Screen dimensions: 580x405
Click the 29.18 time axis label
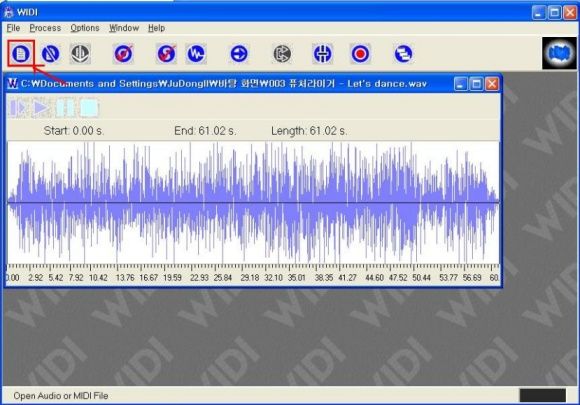tap(250, 277)
